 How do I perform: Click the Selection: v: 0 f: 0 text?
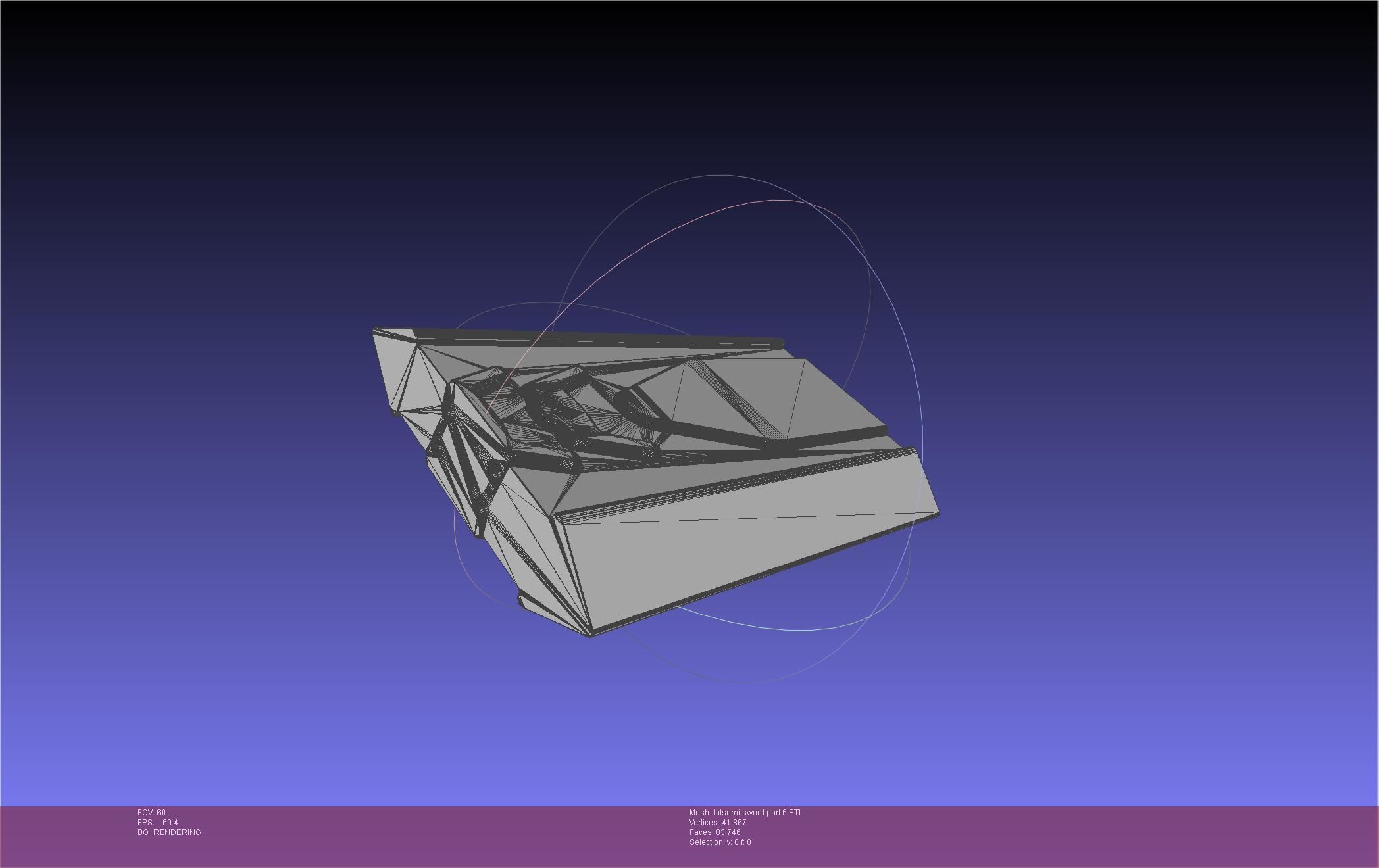720,842
